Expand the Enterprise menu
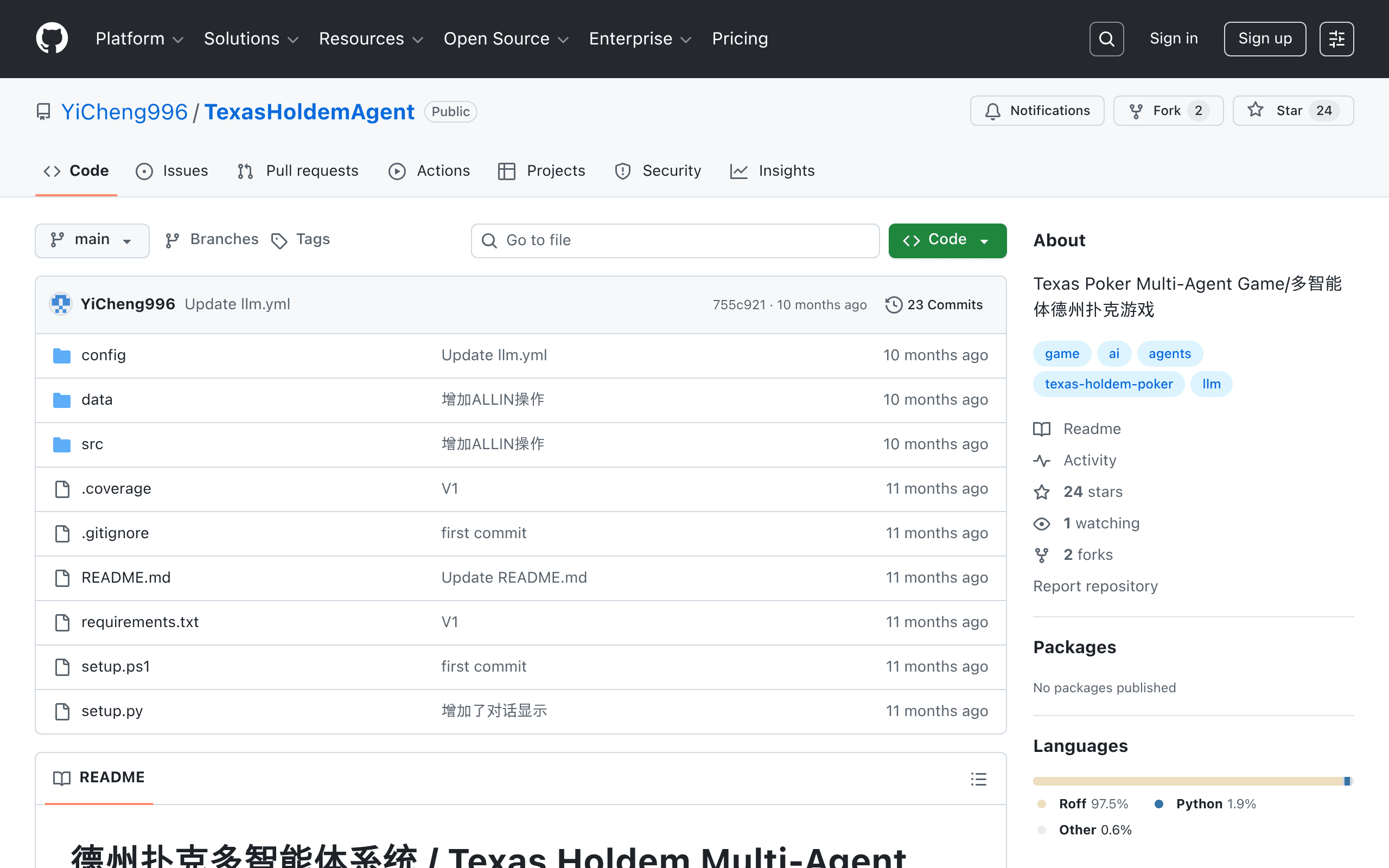The height and width of the screenshot is (868, 1389). (640, 39)
